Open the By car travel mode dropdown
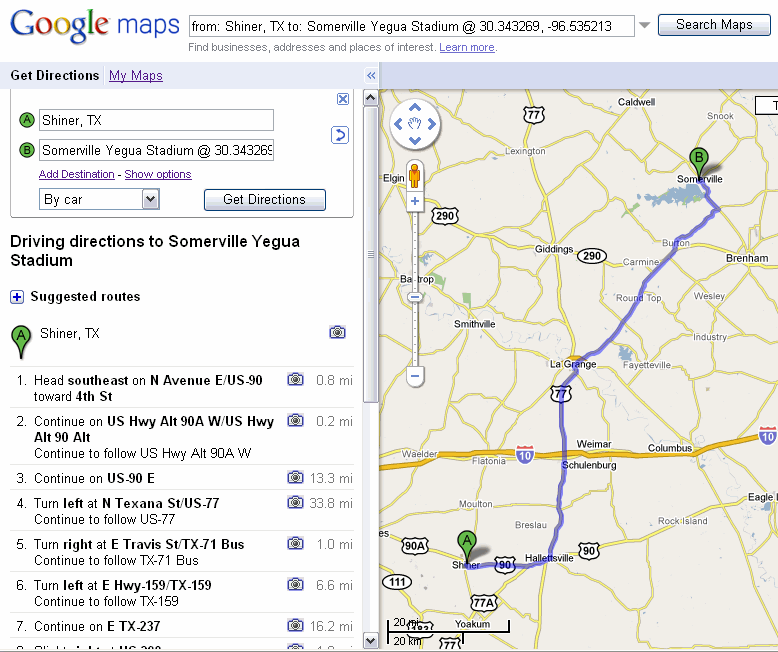The height and width of the screenshot is (652, 778). [x=150, y=199]
